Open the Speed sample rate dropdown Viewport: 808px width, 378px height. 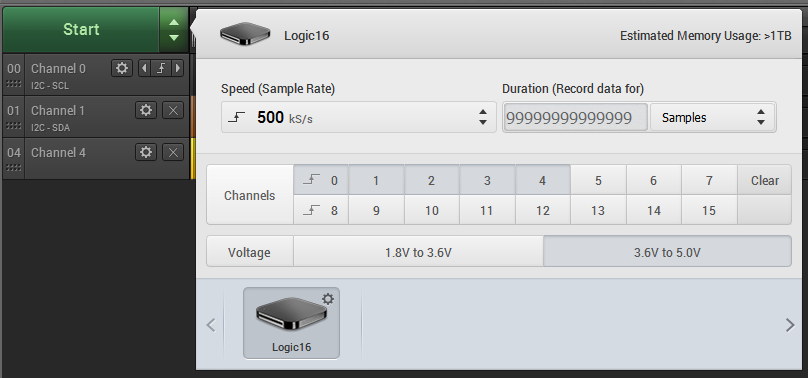point(359,117)
